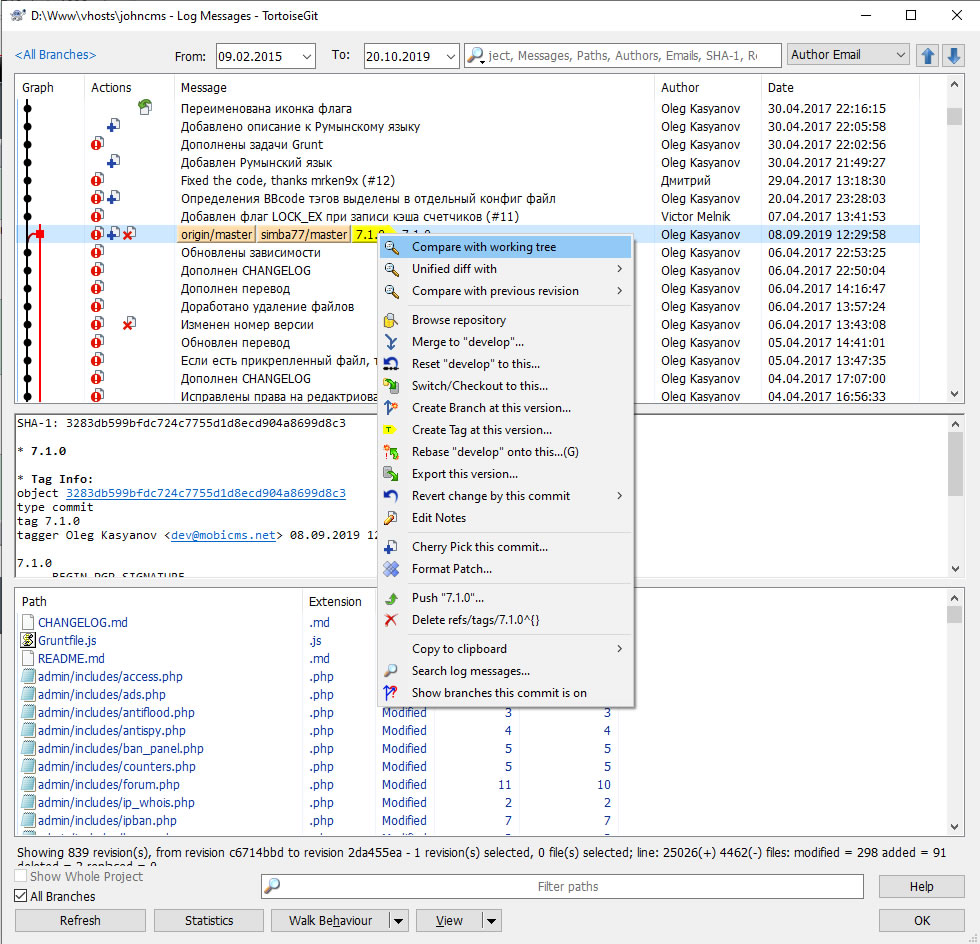
Task: Click the blue up arrow search button
Action: [x=929, y=55]
